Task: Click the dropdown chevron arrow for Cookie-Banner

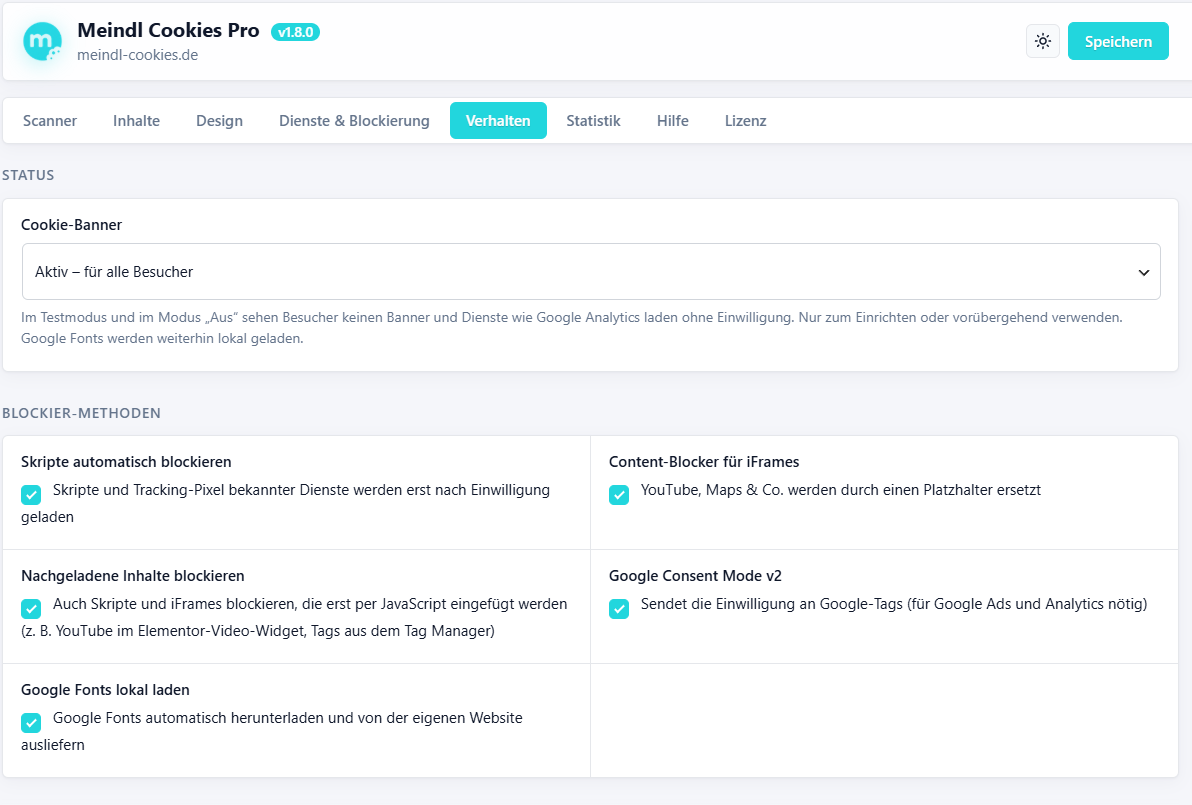Action: 1143,272
